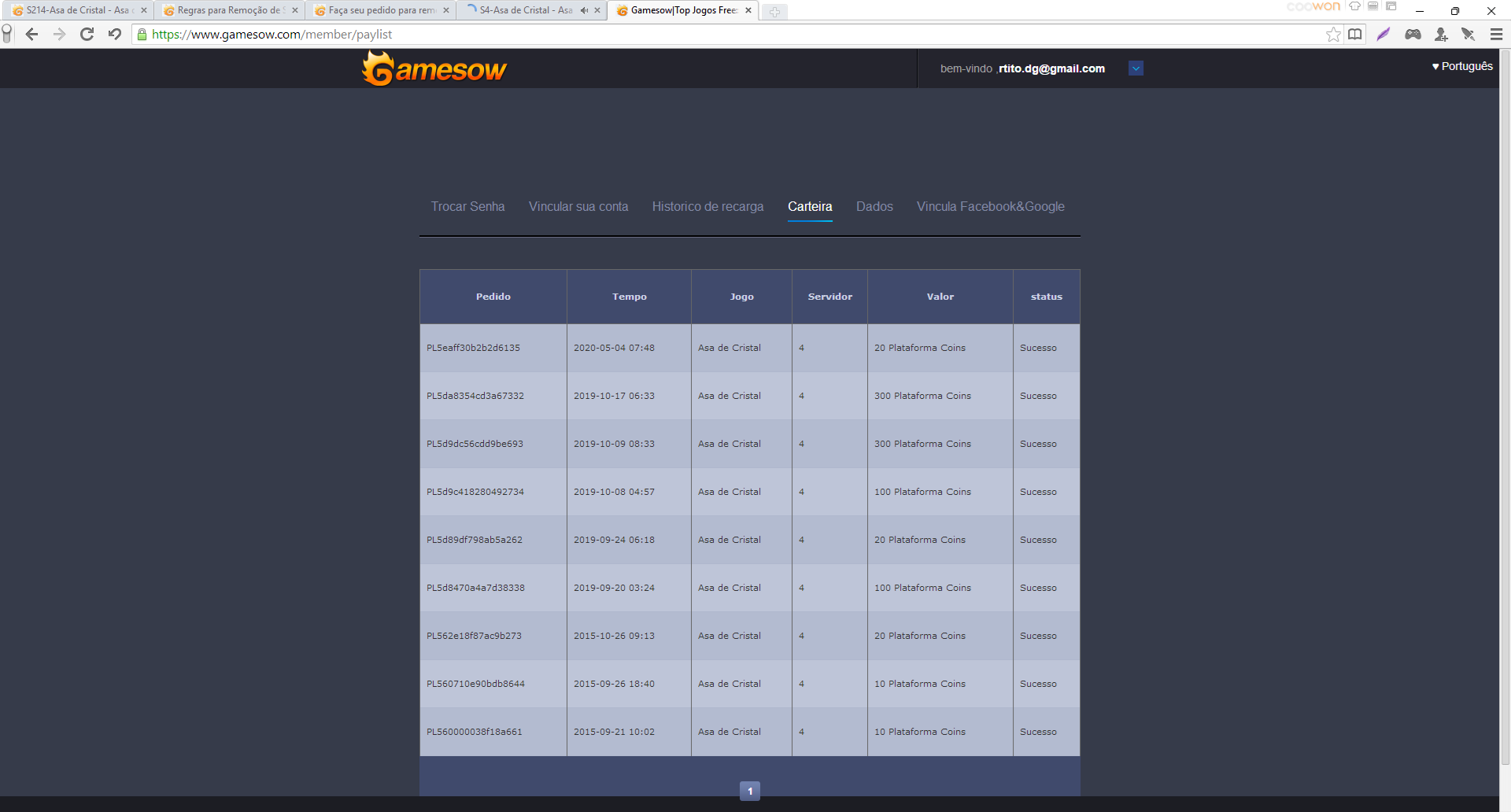
Task: Switch to S214-Asa de Cristal browser tab
Action: tap(77, 10)
